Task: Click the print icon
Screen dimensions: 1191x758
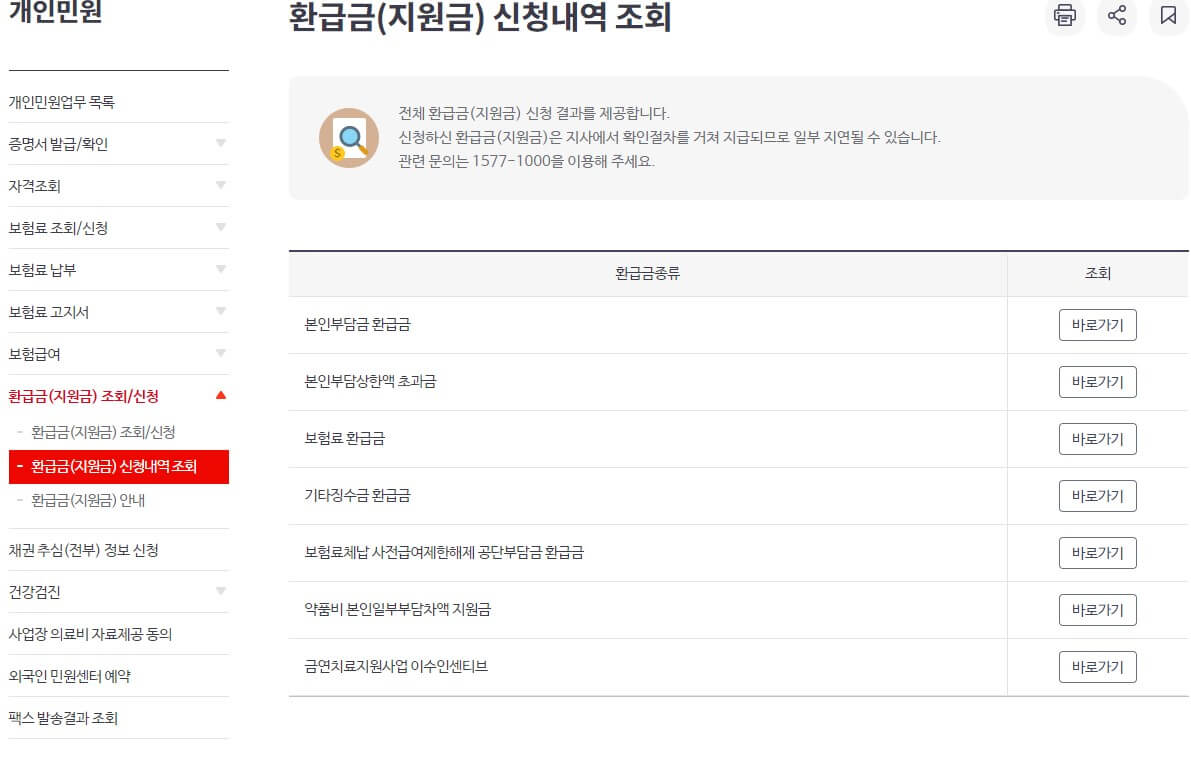Action: (1064, 17)
